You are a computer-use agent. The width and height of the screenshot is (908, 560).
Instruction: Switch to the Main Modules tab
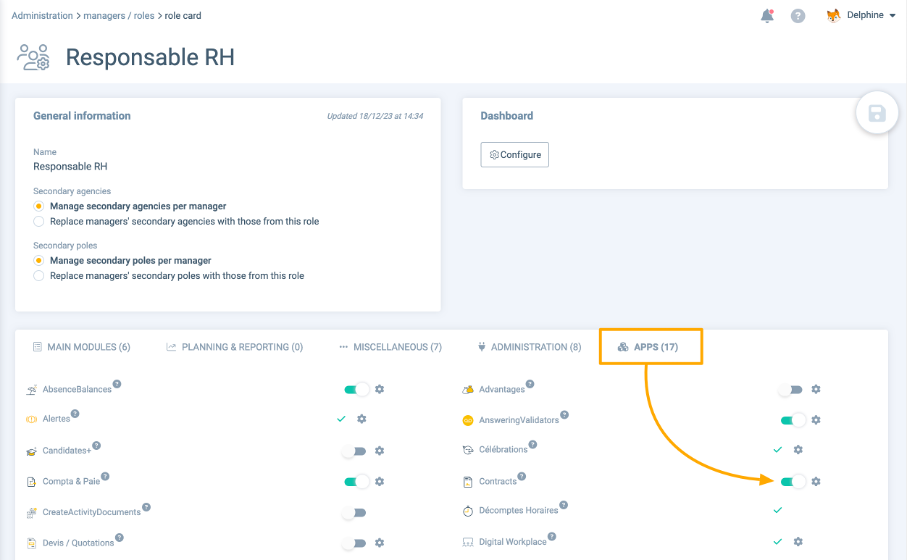(81, 347)
